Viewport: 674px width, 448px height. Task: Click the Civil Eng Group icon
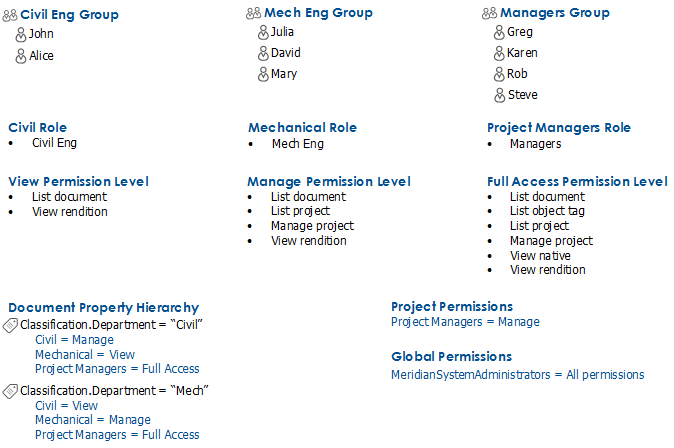[x=10, y=15]
